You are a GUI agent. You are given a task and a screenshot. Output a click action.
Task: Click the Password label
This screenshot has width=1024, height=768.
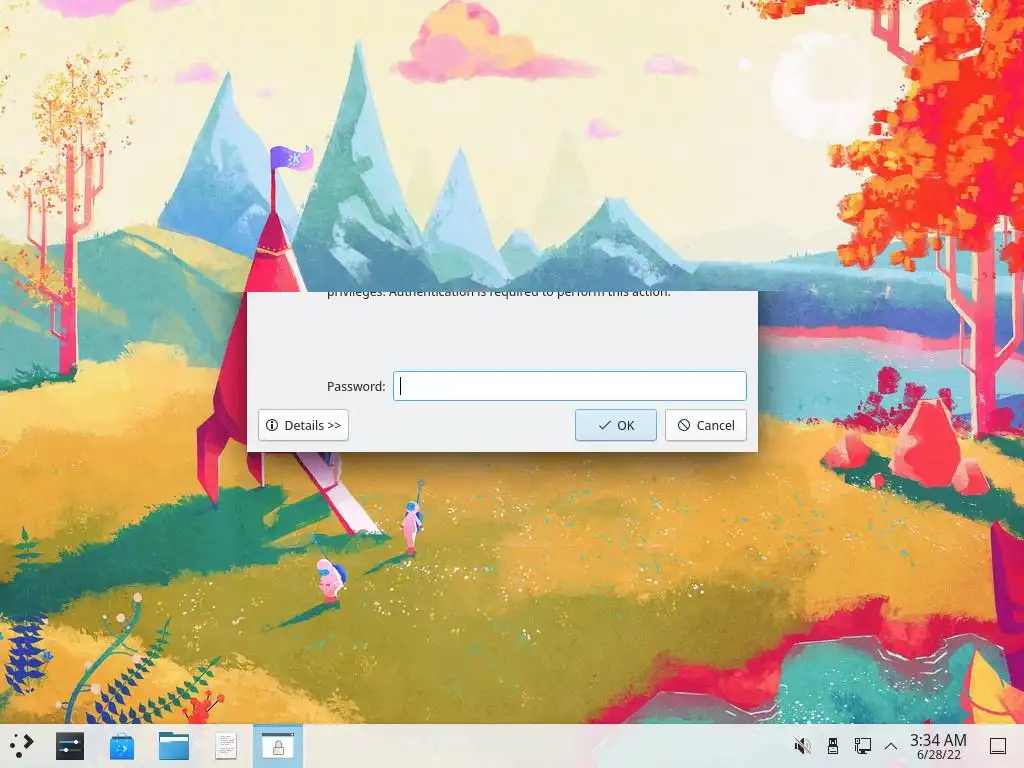[x=356, y=387]
